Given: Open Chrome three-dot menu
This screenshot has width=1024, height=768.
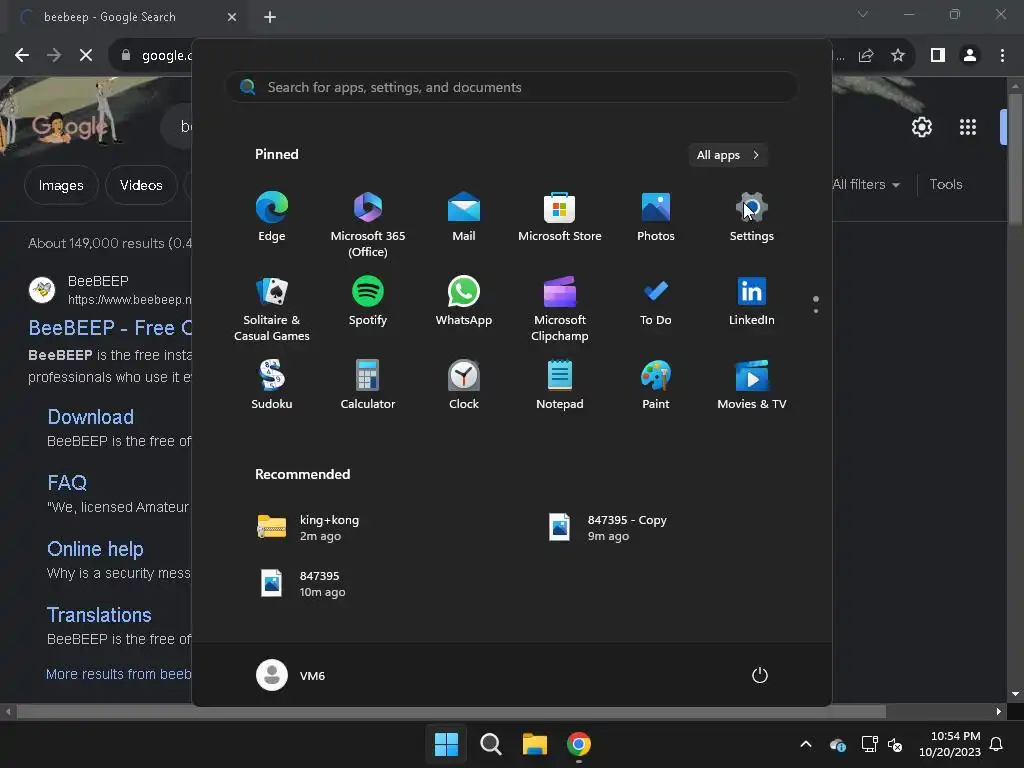Looking at the screenshot, I should coord(1002,56).
